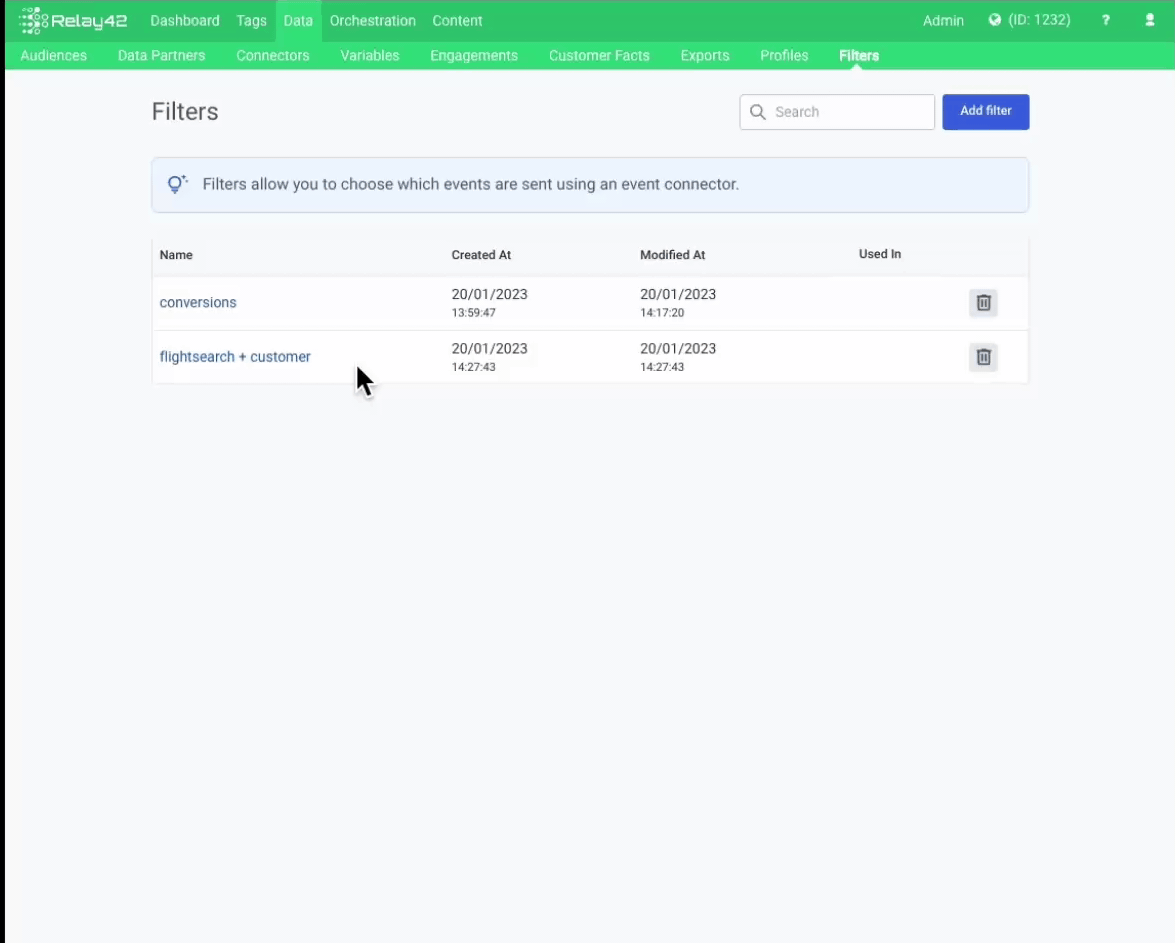Screen dimensions: 1175x943
Task: Click the Add filter button
Action: click(985, 111)
